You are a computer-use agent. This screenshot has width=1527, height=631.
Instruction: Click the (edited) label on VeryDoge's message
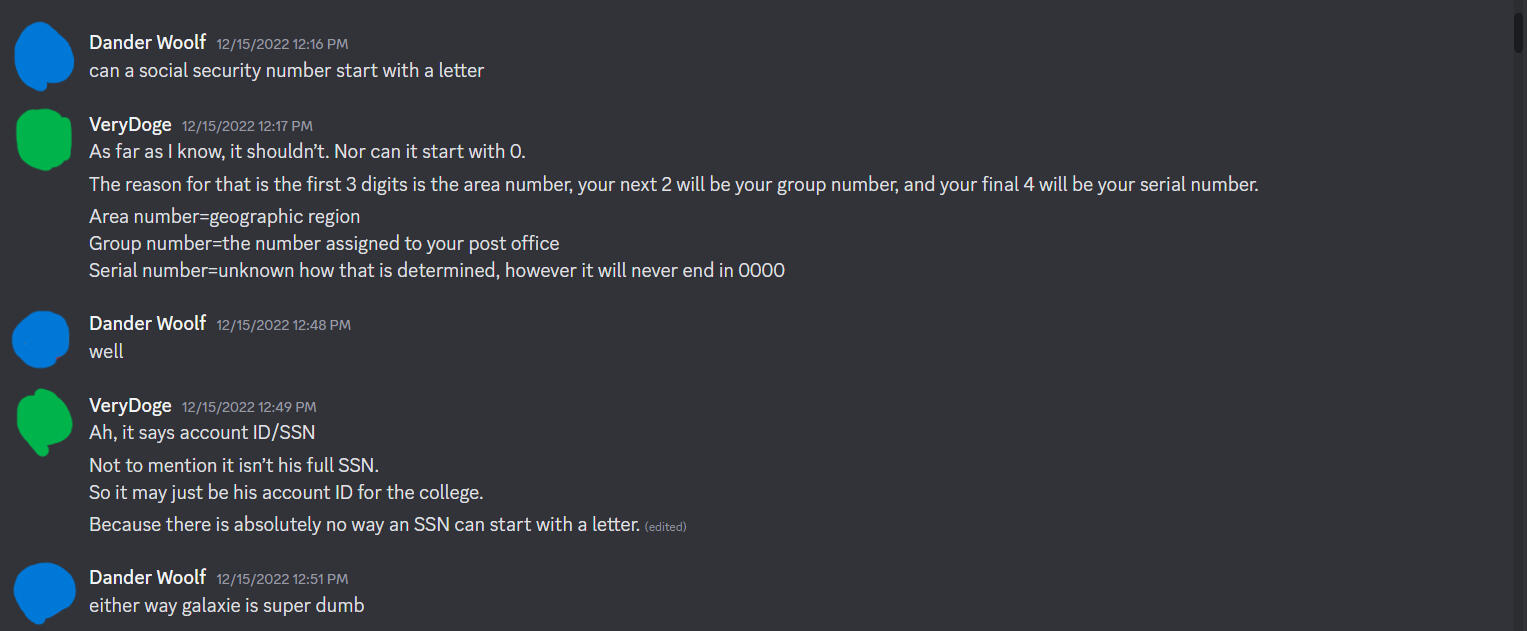pyautogui.click(x=667, y=526)
